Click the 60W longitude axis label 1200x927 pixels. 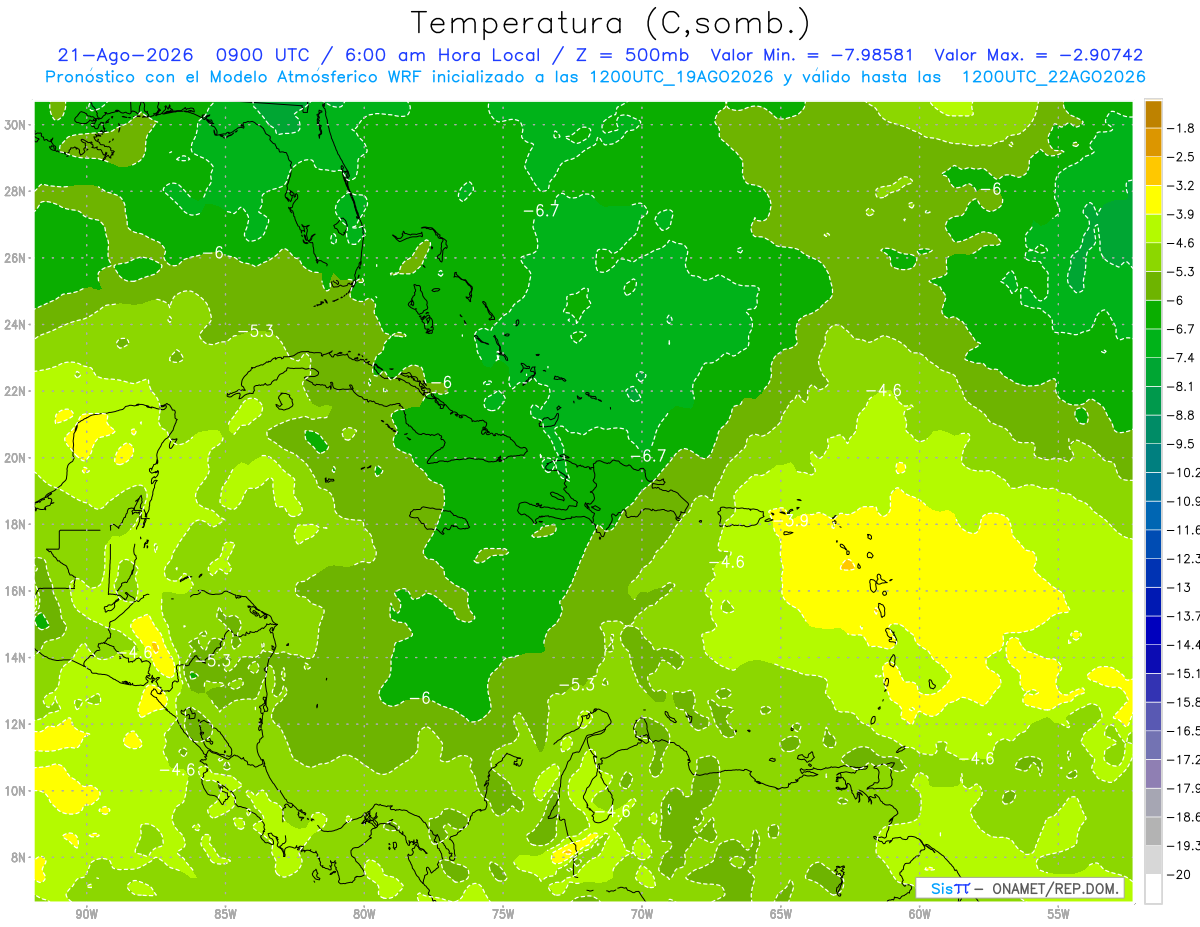[x=920, y=914]
